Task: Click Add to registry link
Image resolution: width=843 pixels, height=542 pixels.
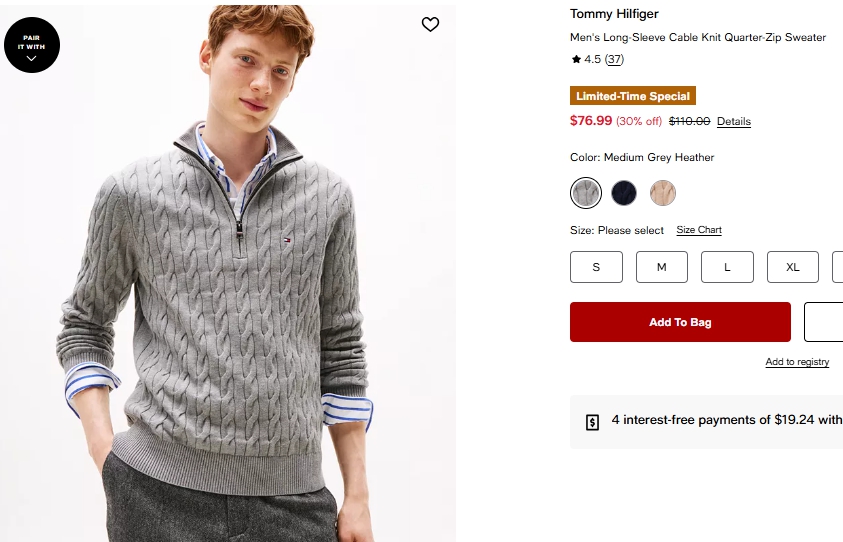Action: (x=797, y=362)
